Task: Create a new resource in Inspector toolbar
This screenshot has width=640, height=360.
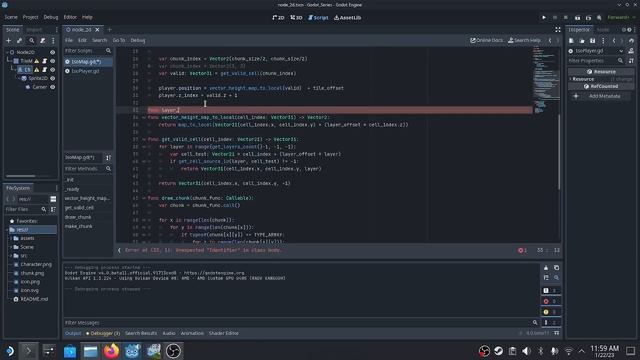Action: (x=571, y=40)
